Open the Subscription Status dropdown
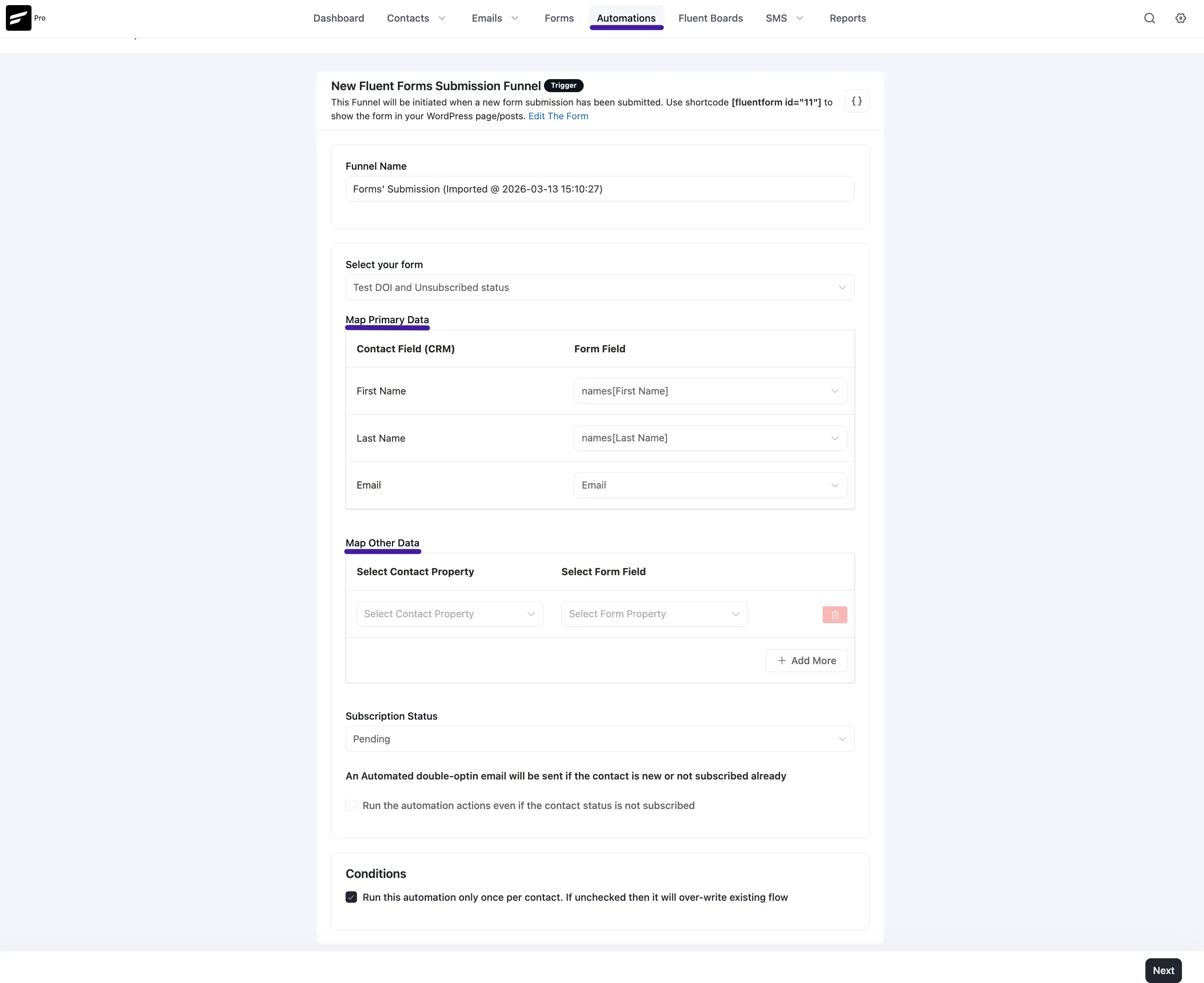The height and width of the screenshot is (983, 1204). [x=599, y=739]
